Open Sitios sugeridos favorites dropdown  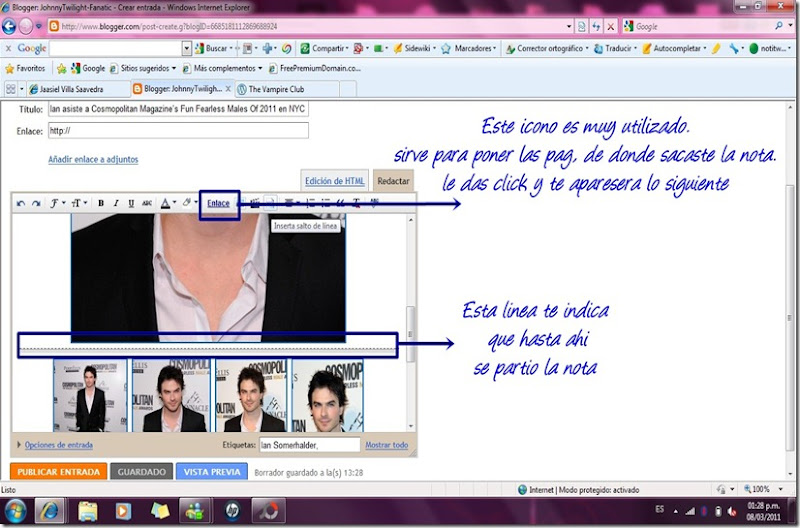point(142,68)
